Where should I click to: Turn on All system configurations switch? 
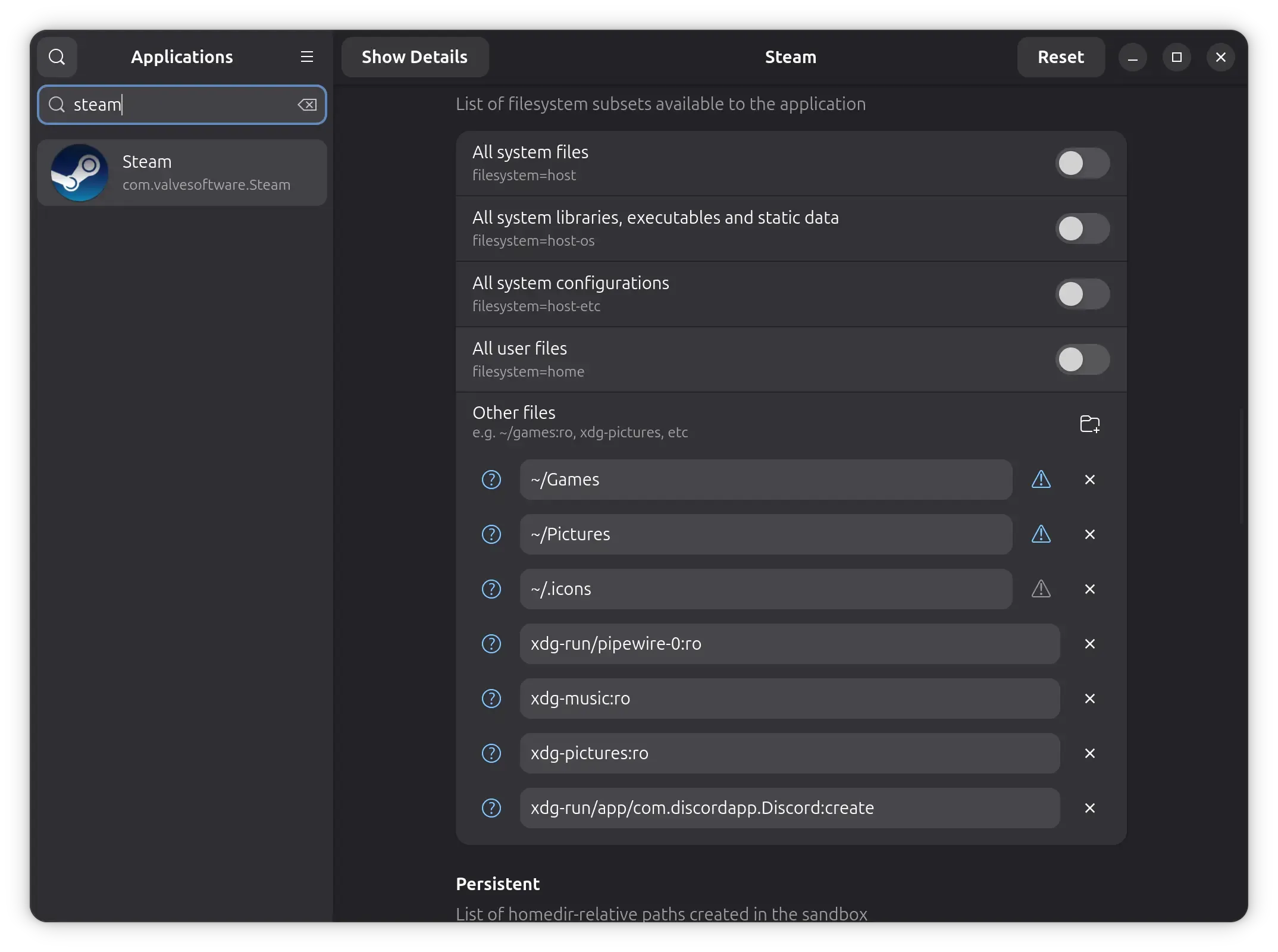click(1082, 294)
